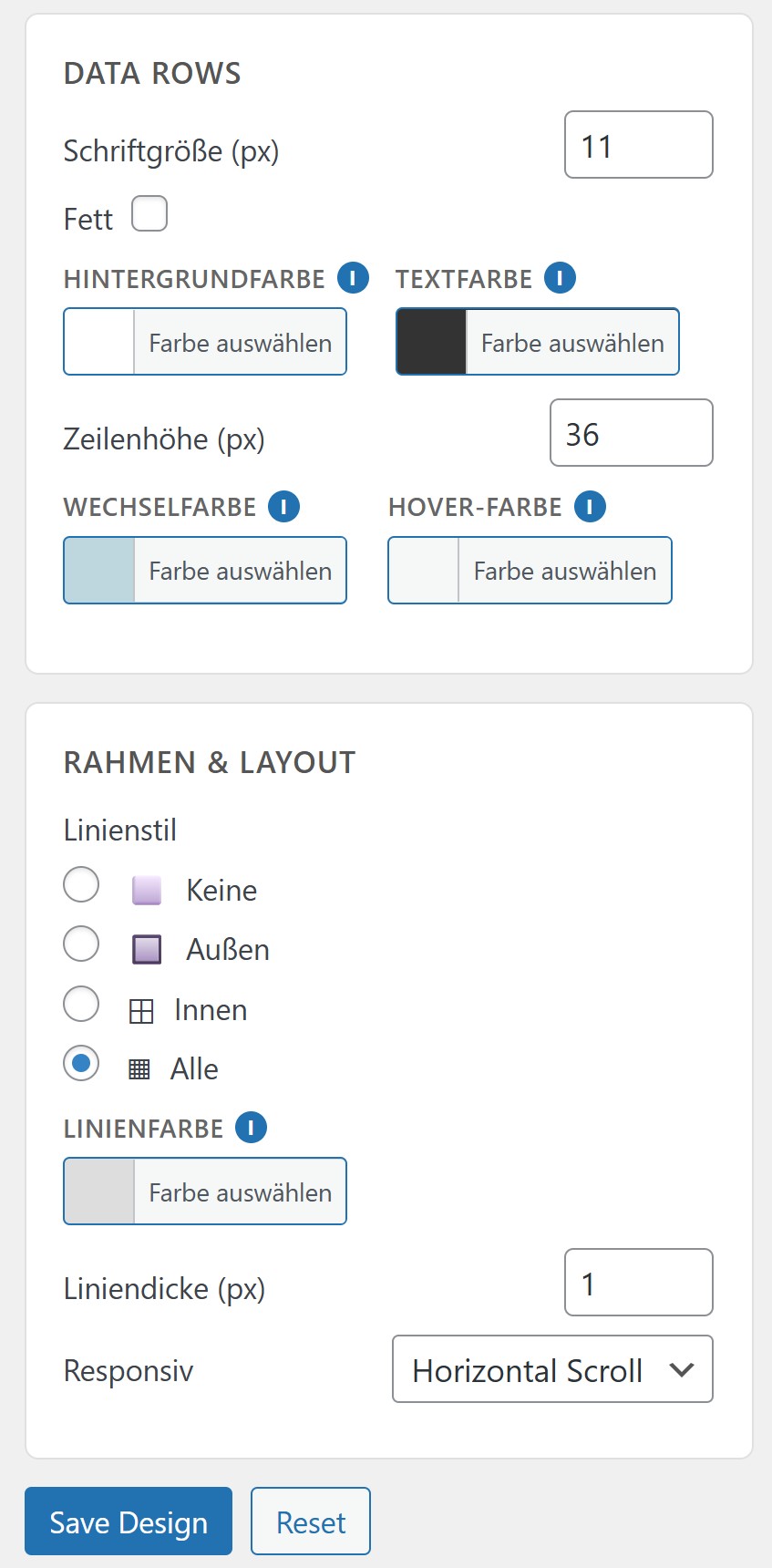
Task: Open the Wechselfarbe info tooltip icon
Action: 283,506
